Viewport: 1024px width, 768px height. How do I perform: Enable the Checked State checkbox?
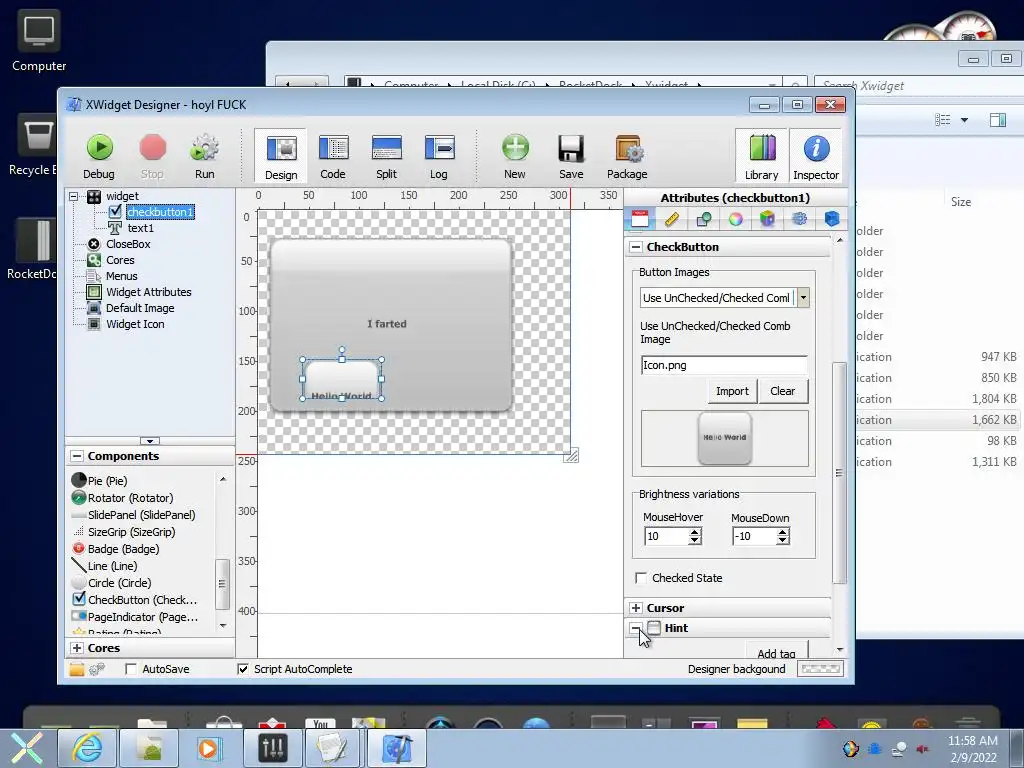(x=641, y=578)
